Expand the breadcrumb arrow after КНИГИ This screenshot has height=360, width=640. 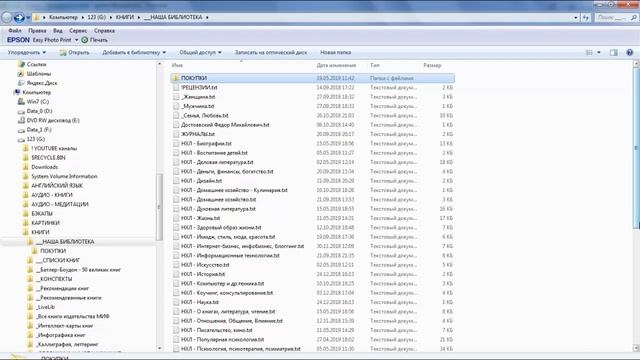pyautogui.click(x=139, y=18)
